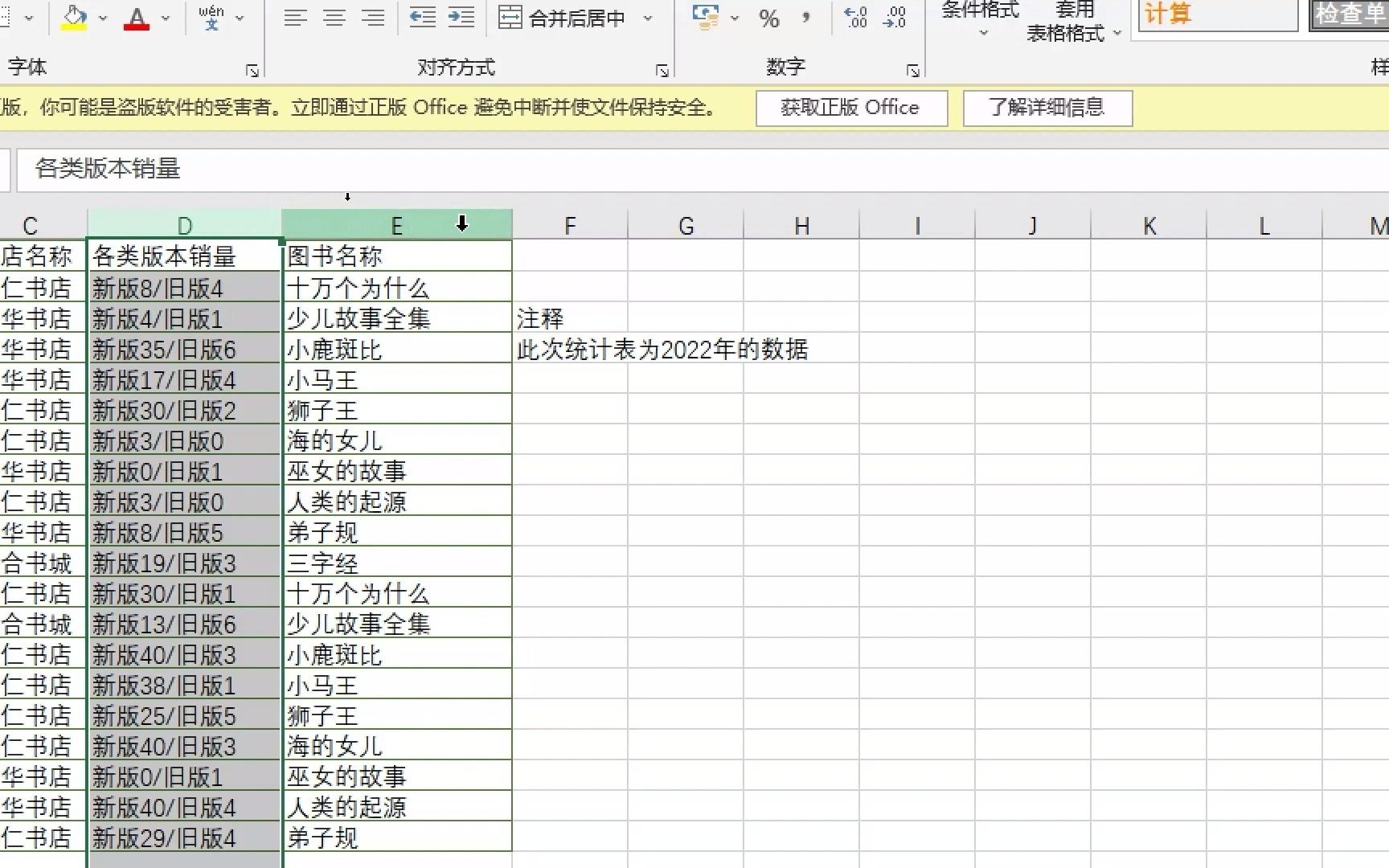Select cell 新版38/旧版1
The width and height of the screenshot is (1389, 868).
coord(184,685)
